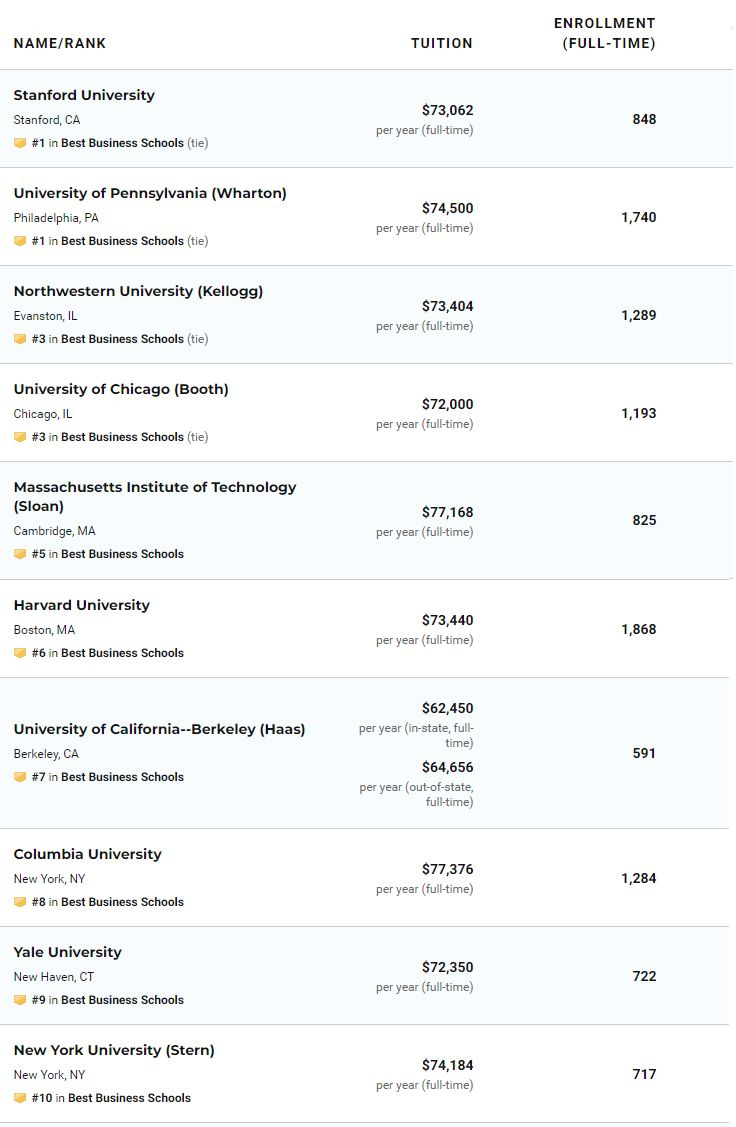Click the #9 badge icon under Yale University
Viewport: 736px width, 1127px height.
point(20,1000)
